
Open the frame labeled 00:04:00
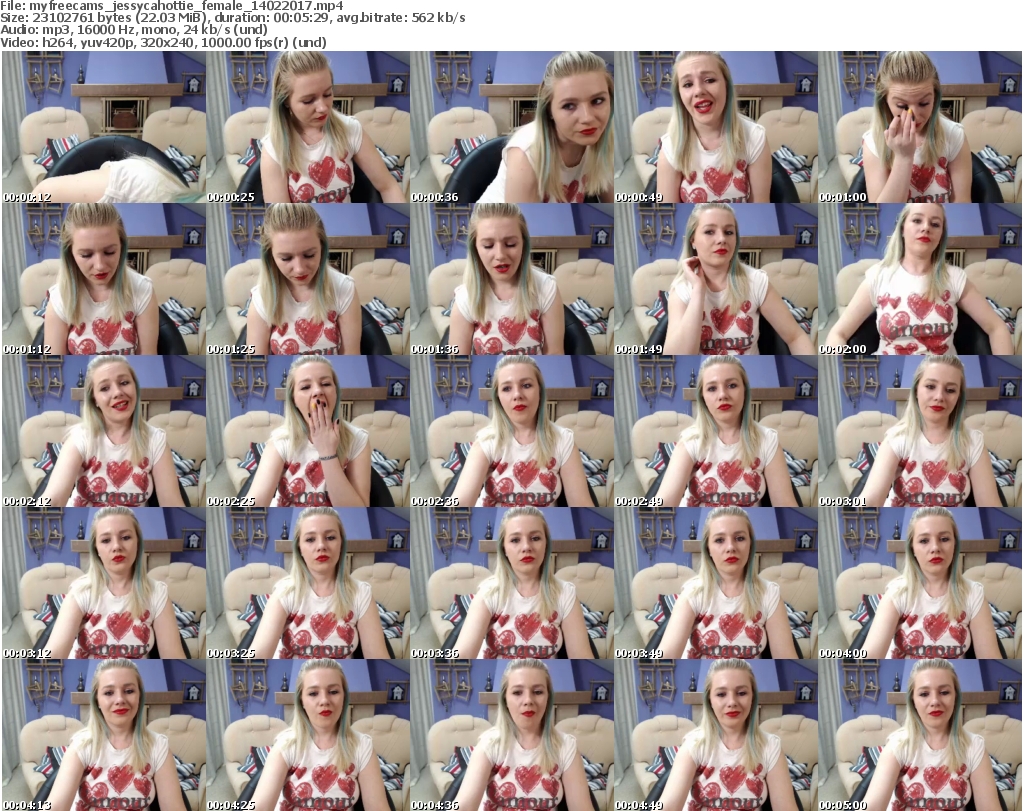coord(920,584)
